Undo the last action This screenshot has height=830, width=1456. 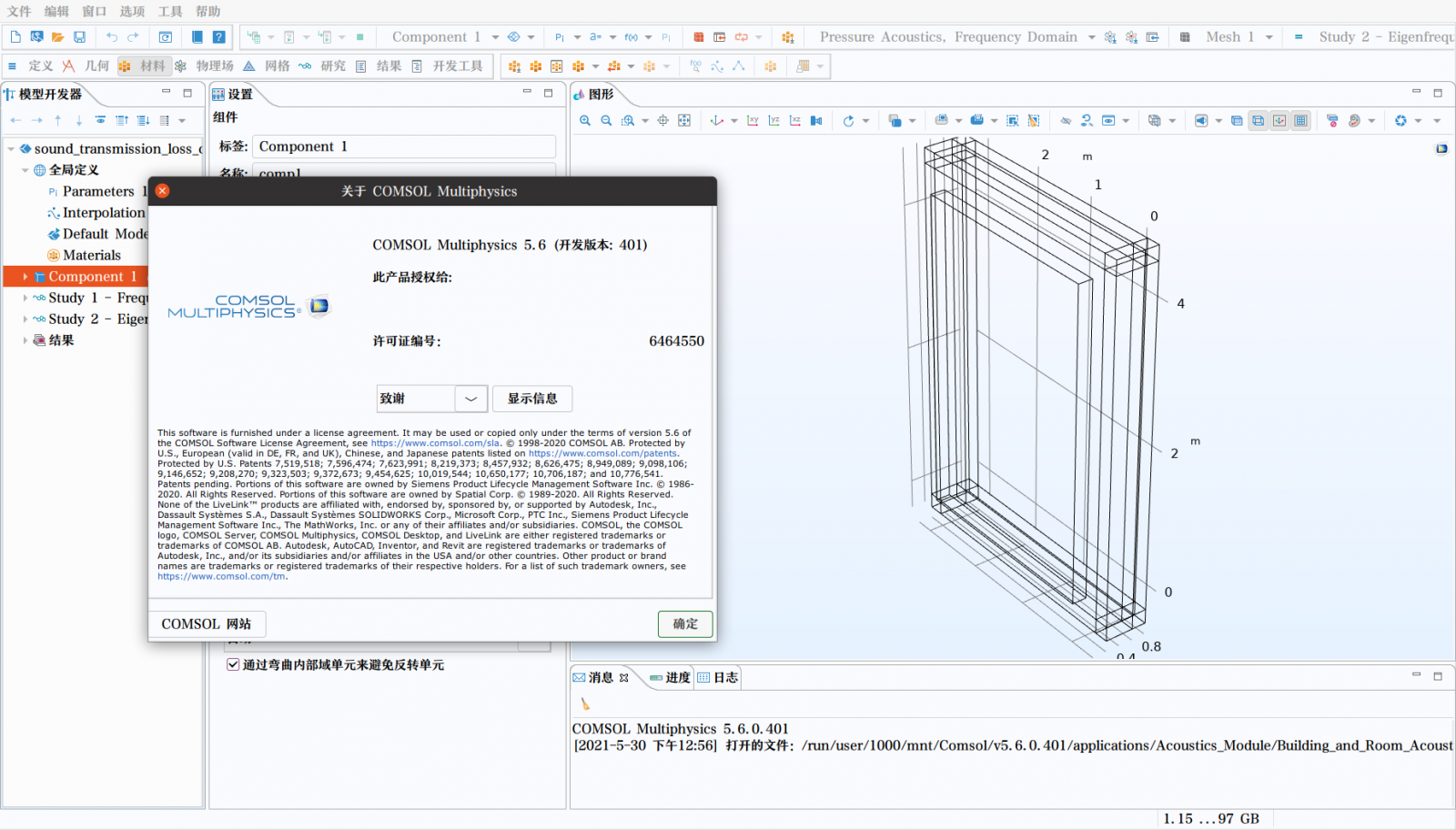(112, 37)
